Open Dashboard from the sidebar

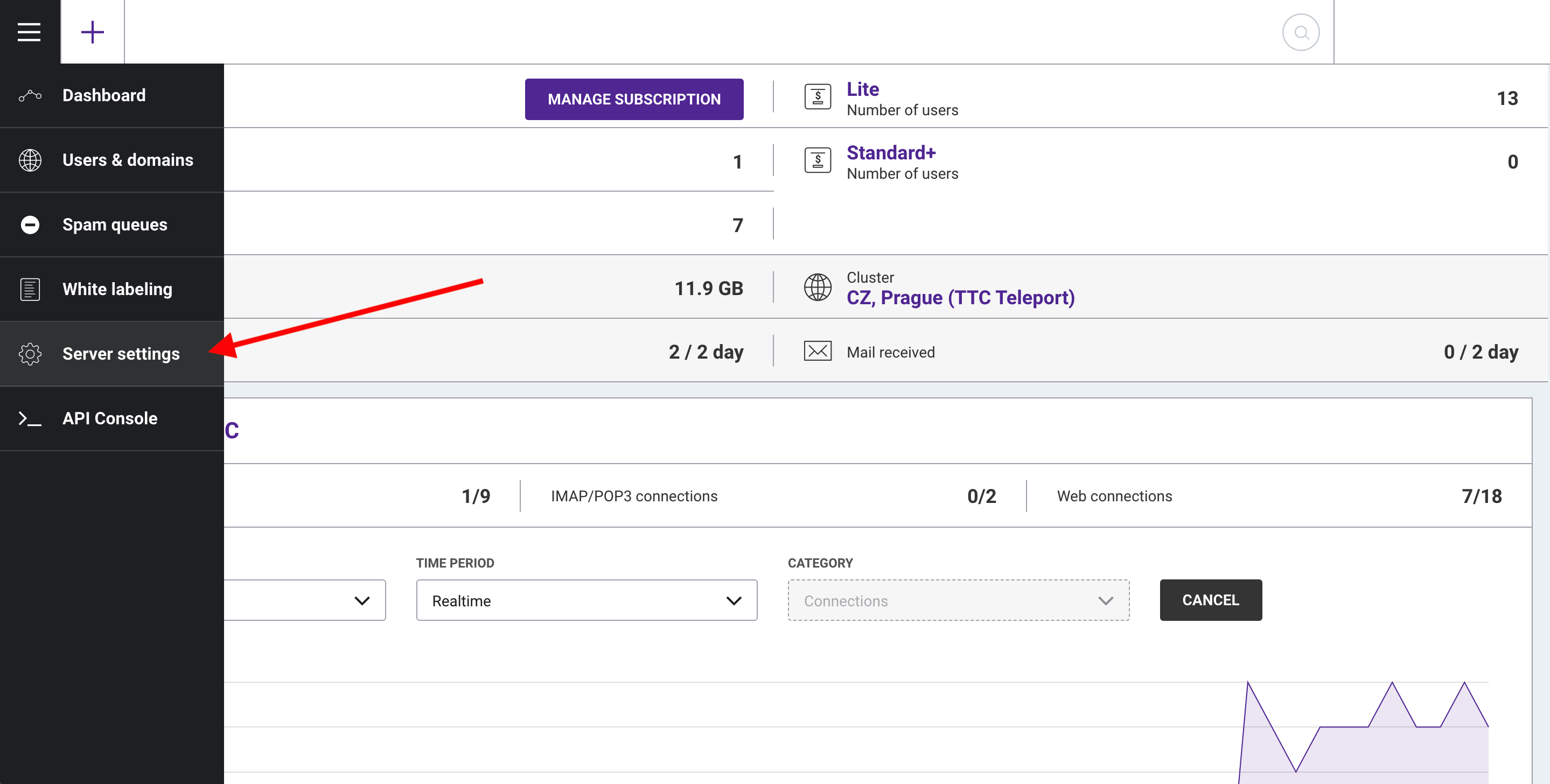point(112,95)
